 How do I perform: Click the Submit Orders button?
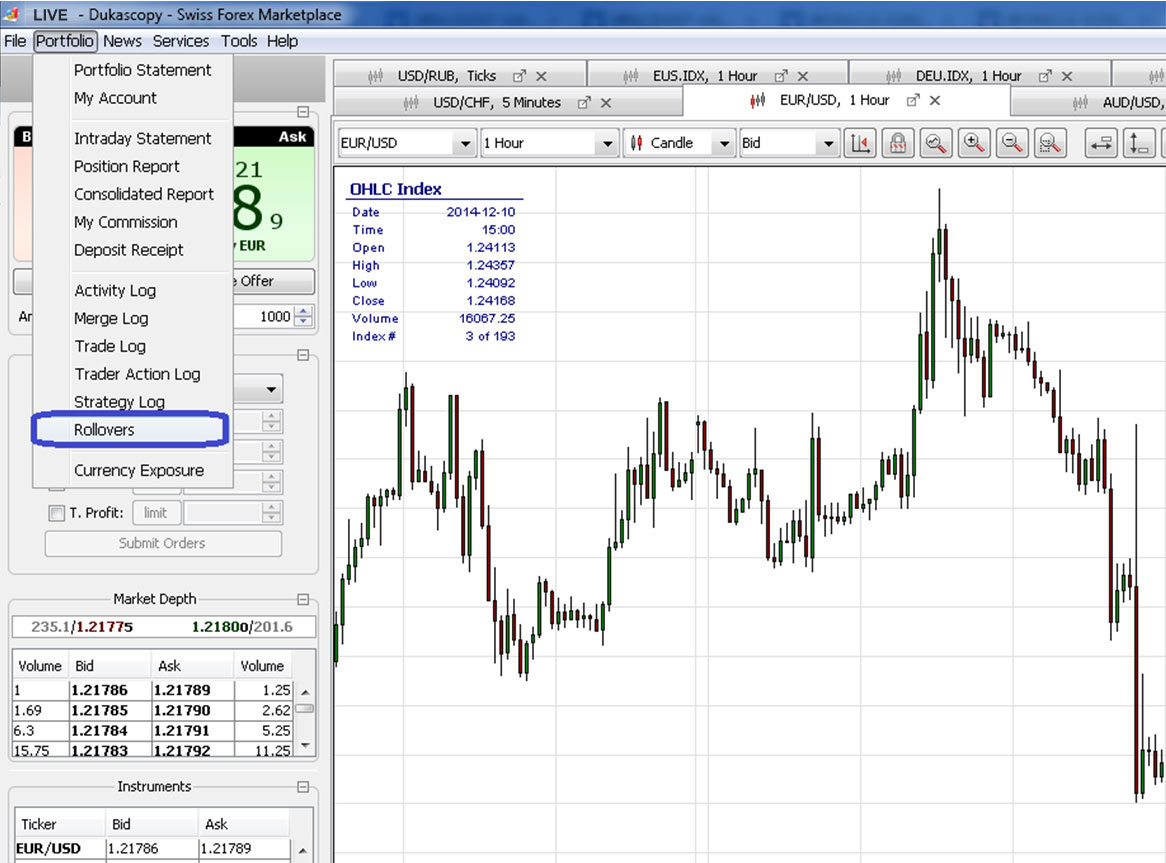click(x=163, y=543)
